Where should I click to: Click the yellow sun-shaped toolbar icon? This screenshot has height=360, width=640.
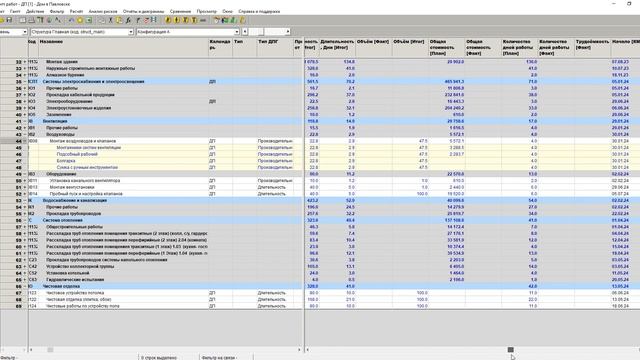80,20
